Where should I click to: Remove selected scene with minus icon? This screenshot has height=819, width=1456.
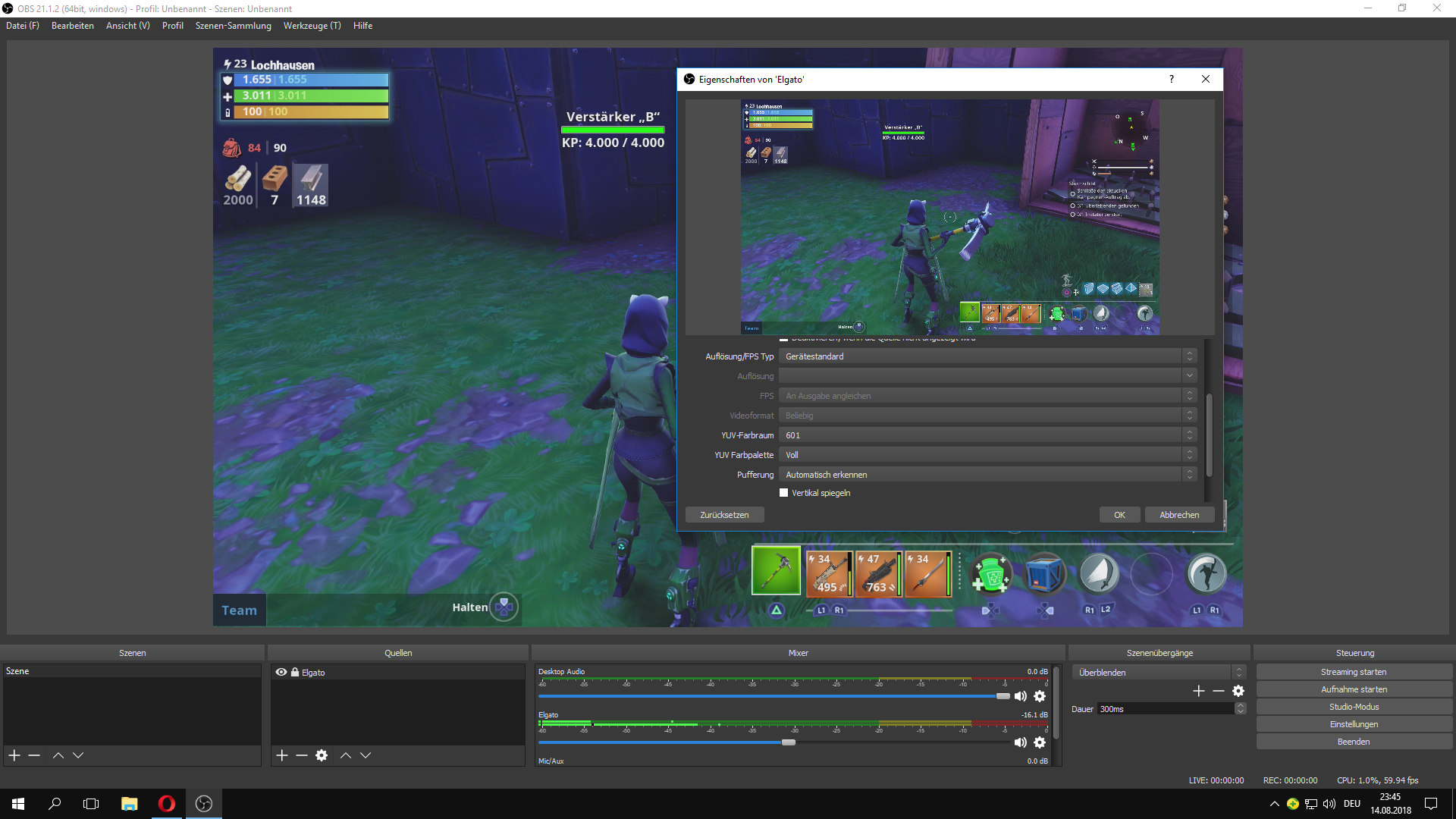click(34, 755)
